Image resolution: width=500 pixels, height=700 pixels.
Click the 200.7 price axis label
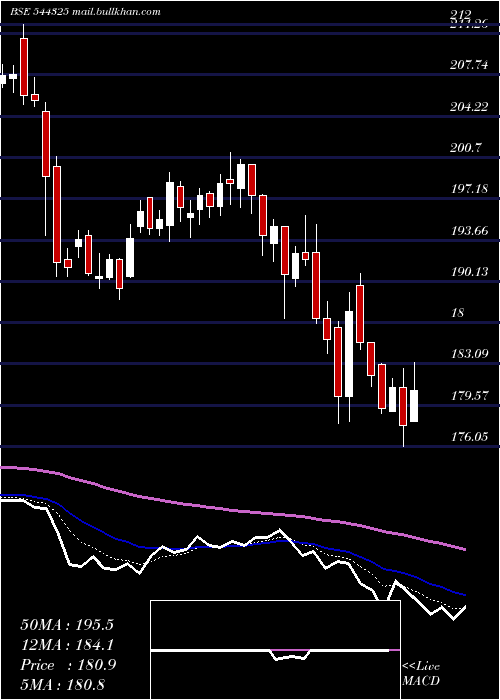click(x=466, y=148)
